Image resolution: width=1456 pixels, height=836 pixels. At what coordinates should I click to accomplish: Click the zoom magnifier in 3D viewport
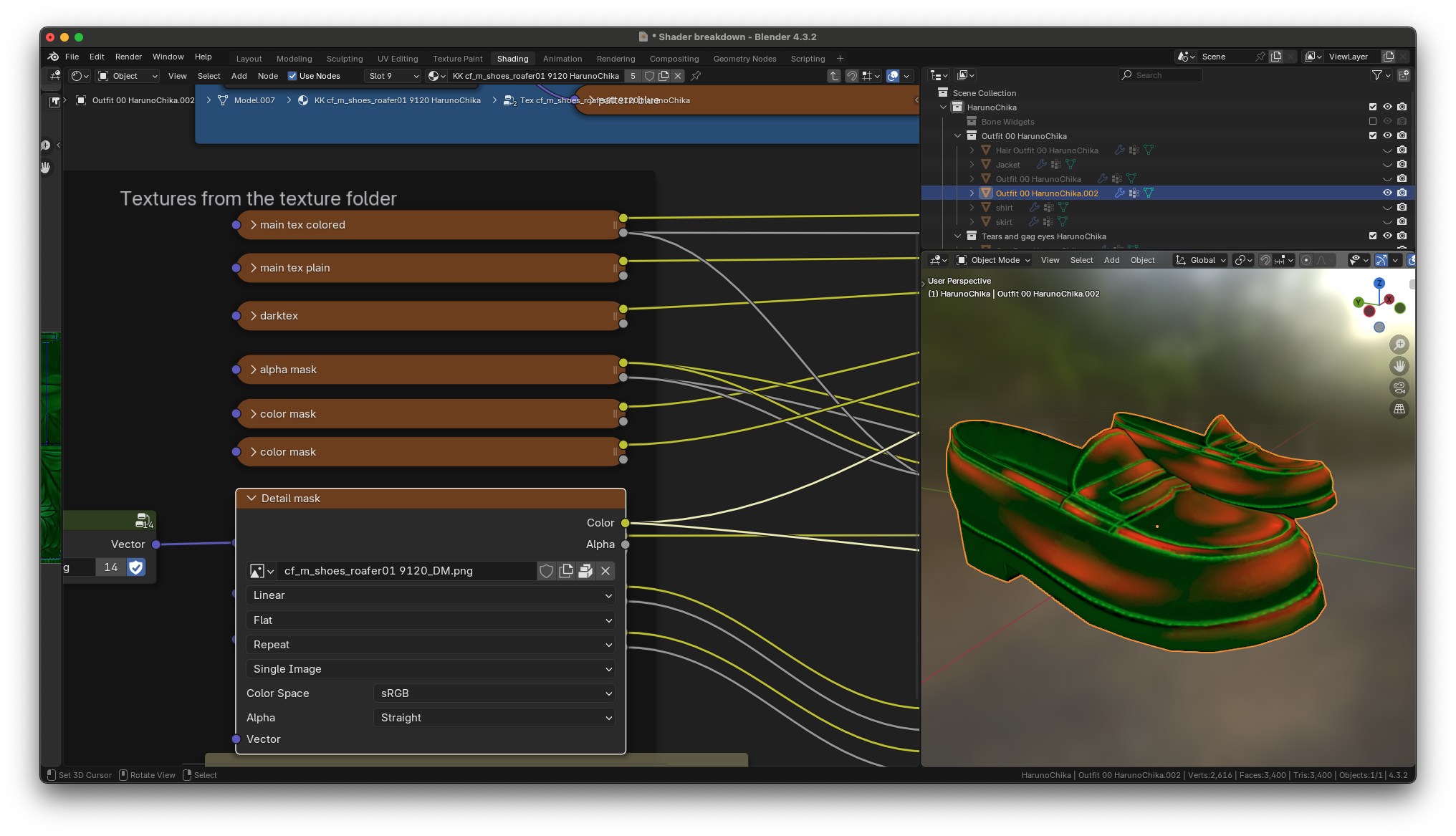pyautogui.click(x=1399, y=345)
